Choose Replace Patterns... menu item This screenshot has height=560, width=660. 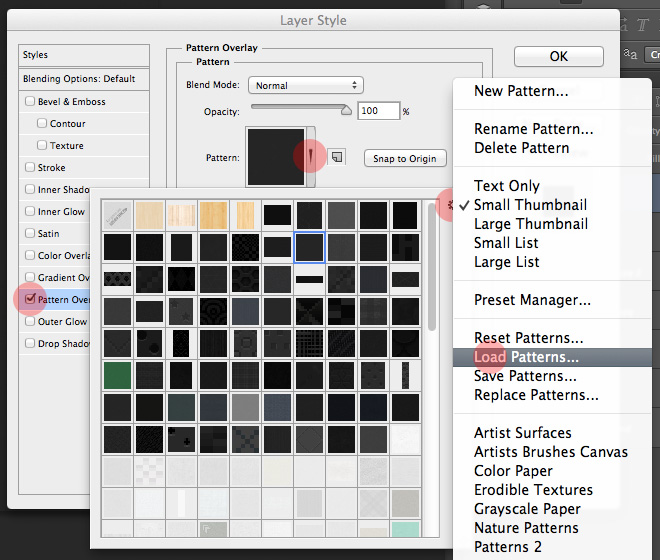(536, 395)
